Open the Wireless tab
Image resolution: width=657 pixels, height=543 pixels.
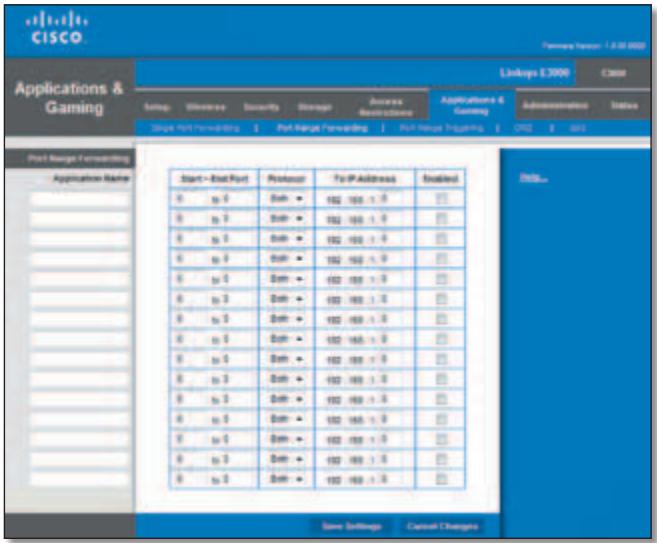pyautogui.click(x=206, y=107)
